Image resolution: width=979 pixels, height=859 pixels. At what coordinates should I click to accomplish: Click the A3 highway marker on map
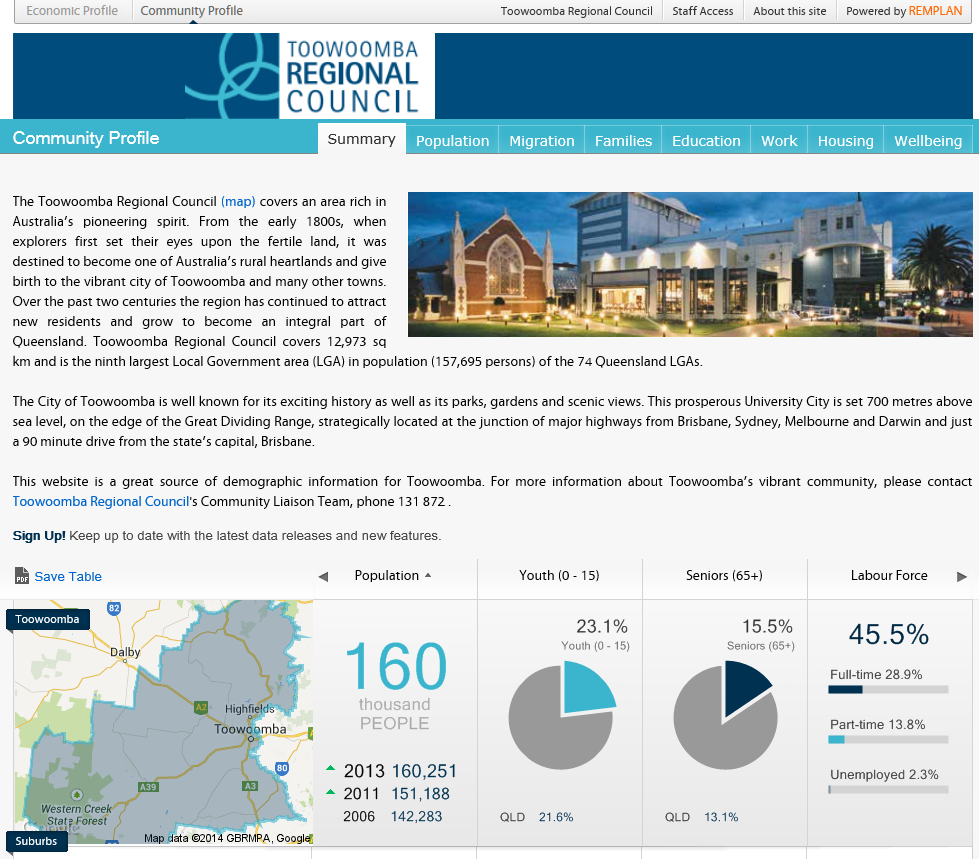[250, 786]
